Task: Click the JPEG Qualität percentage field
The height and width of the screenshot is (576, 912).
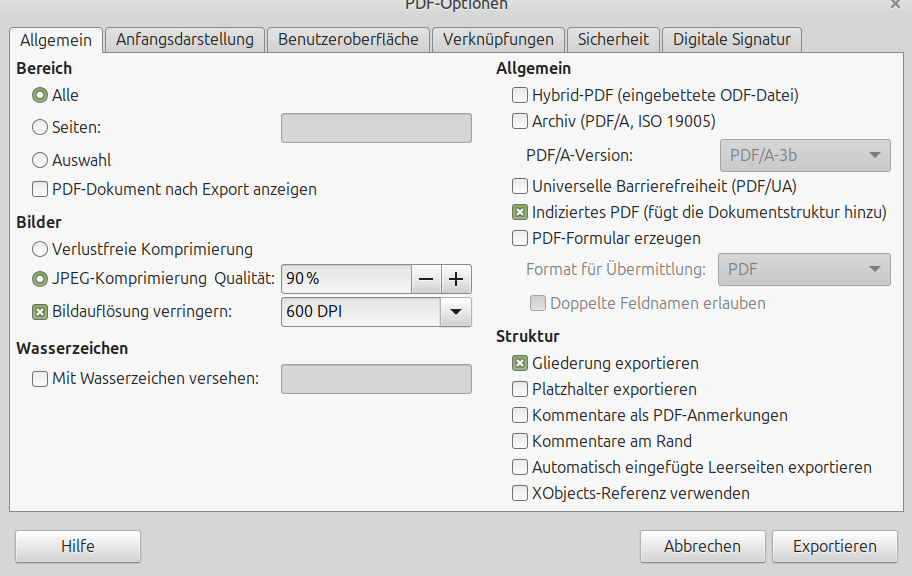Action: point(346,279)
